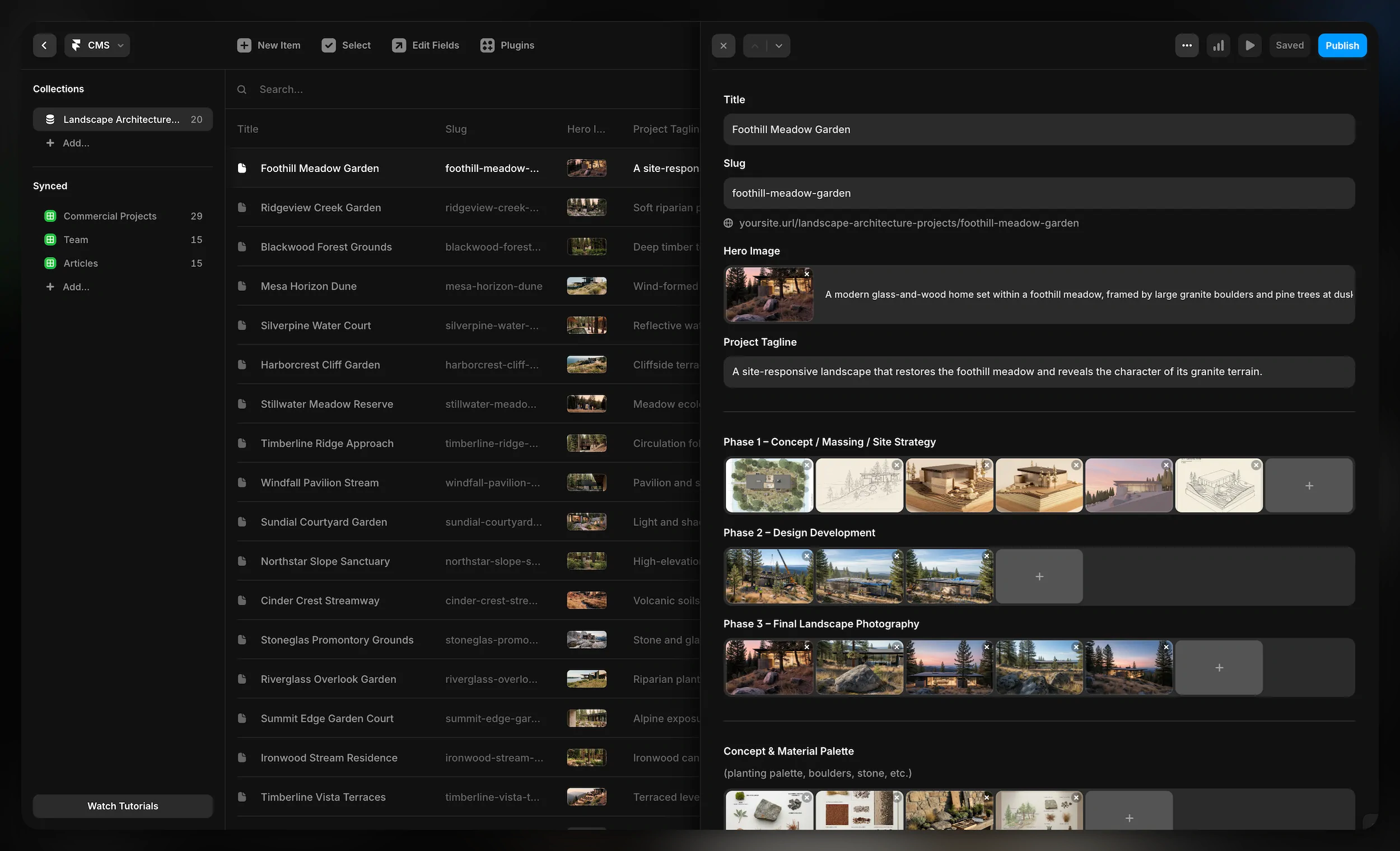Click the search magnifier in the item list
The height and width of the screenshot is (851, 1400).
pos(242,89)
